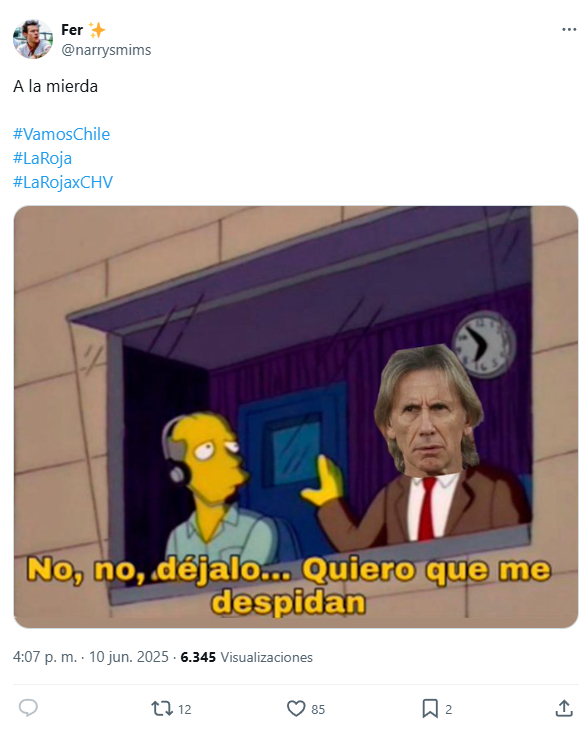Follow the #VamosChile hashtag
The height and width of the screenshot is (736, 587).
tap(61, 134)
